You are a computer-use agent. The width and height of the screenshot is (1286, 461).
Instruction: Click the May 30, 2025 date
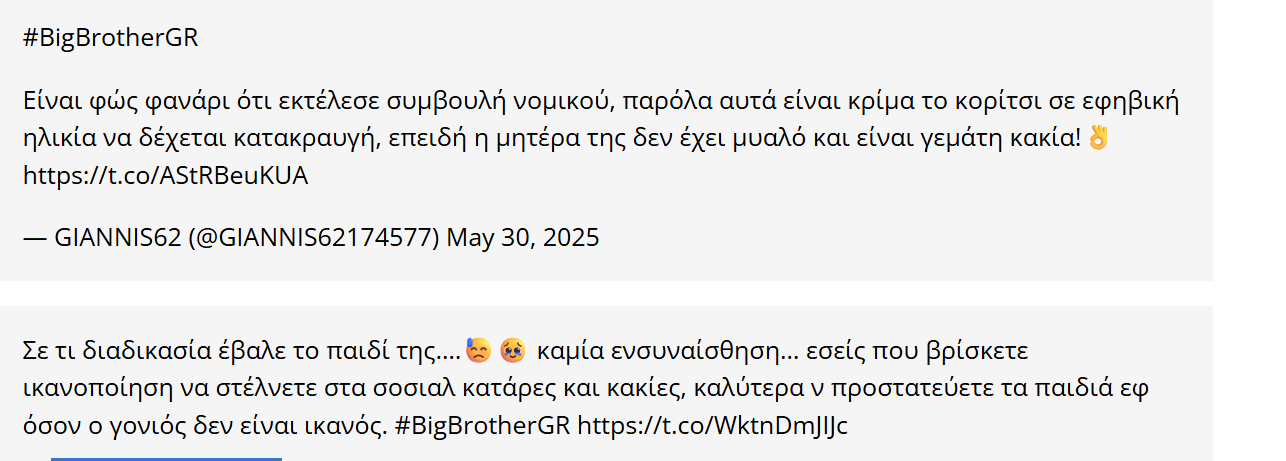point(522,238)
